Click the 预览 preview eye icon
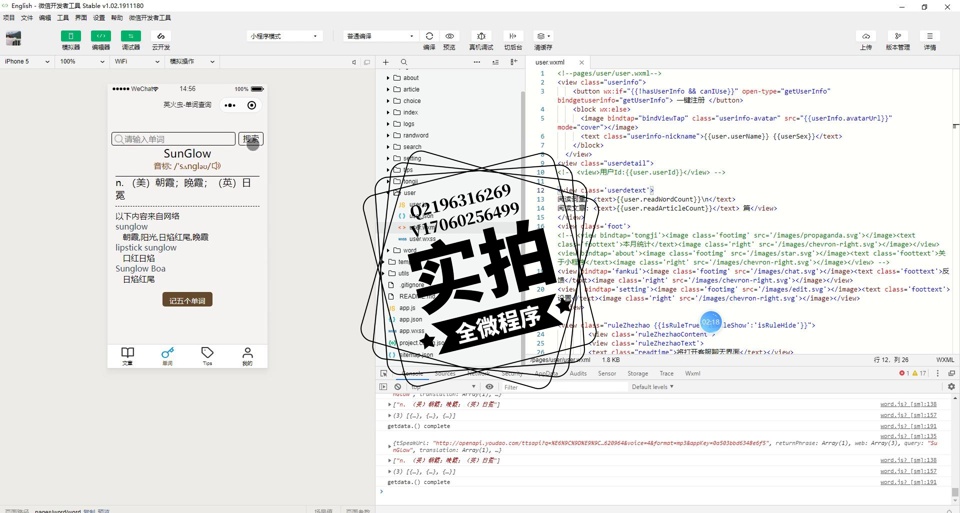This screenshot has height=513, width=960. 449,36
